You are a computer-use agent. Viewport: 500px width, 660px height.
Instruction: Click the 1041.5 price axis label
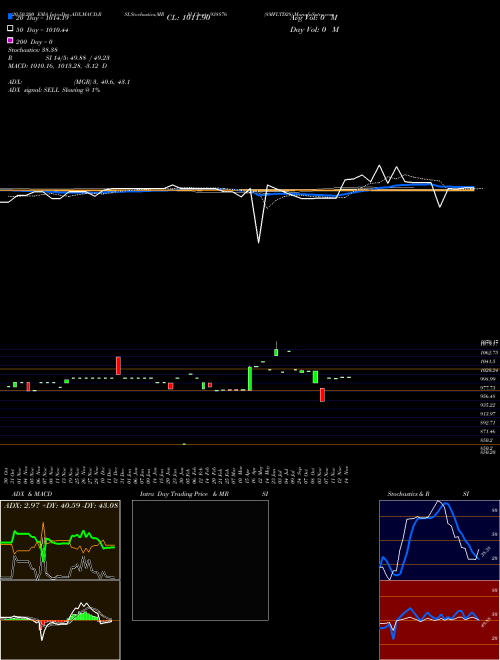(x=489, y=362)
